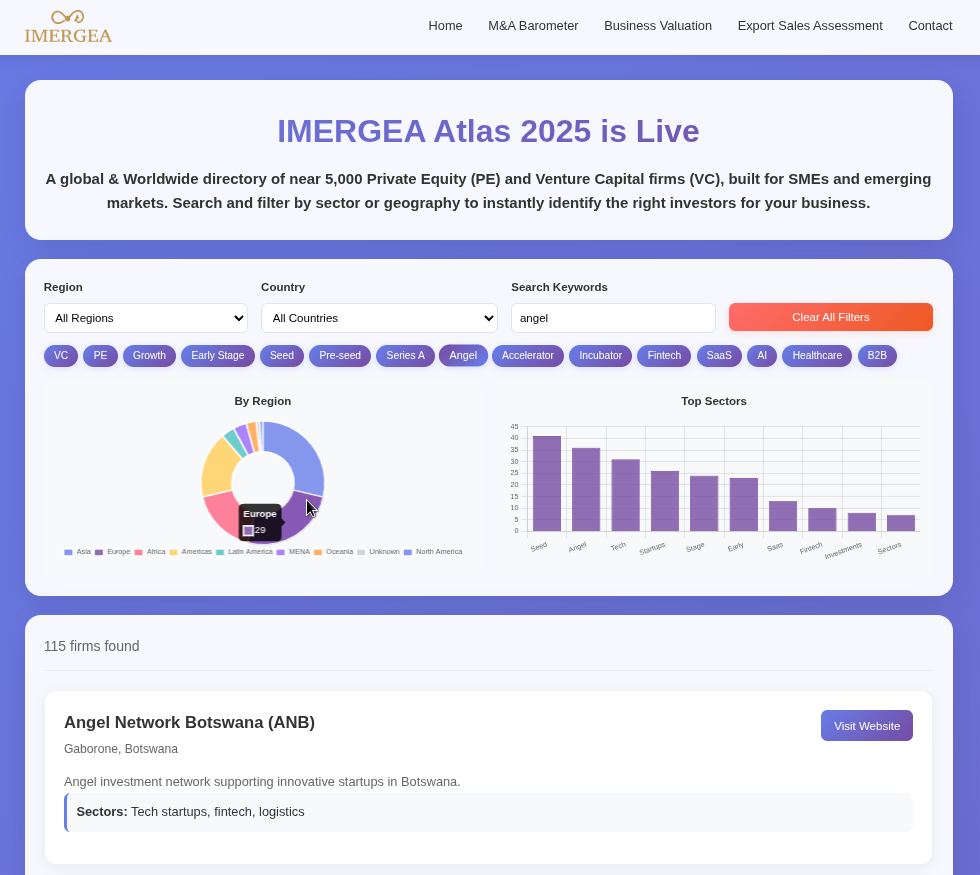Select the AI filter chip
The height and width of the screenshot is (875, 980).
click(762, 356)
